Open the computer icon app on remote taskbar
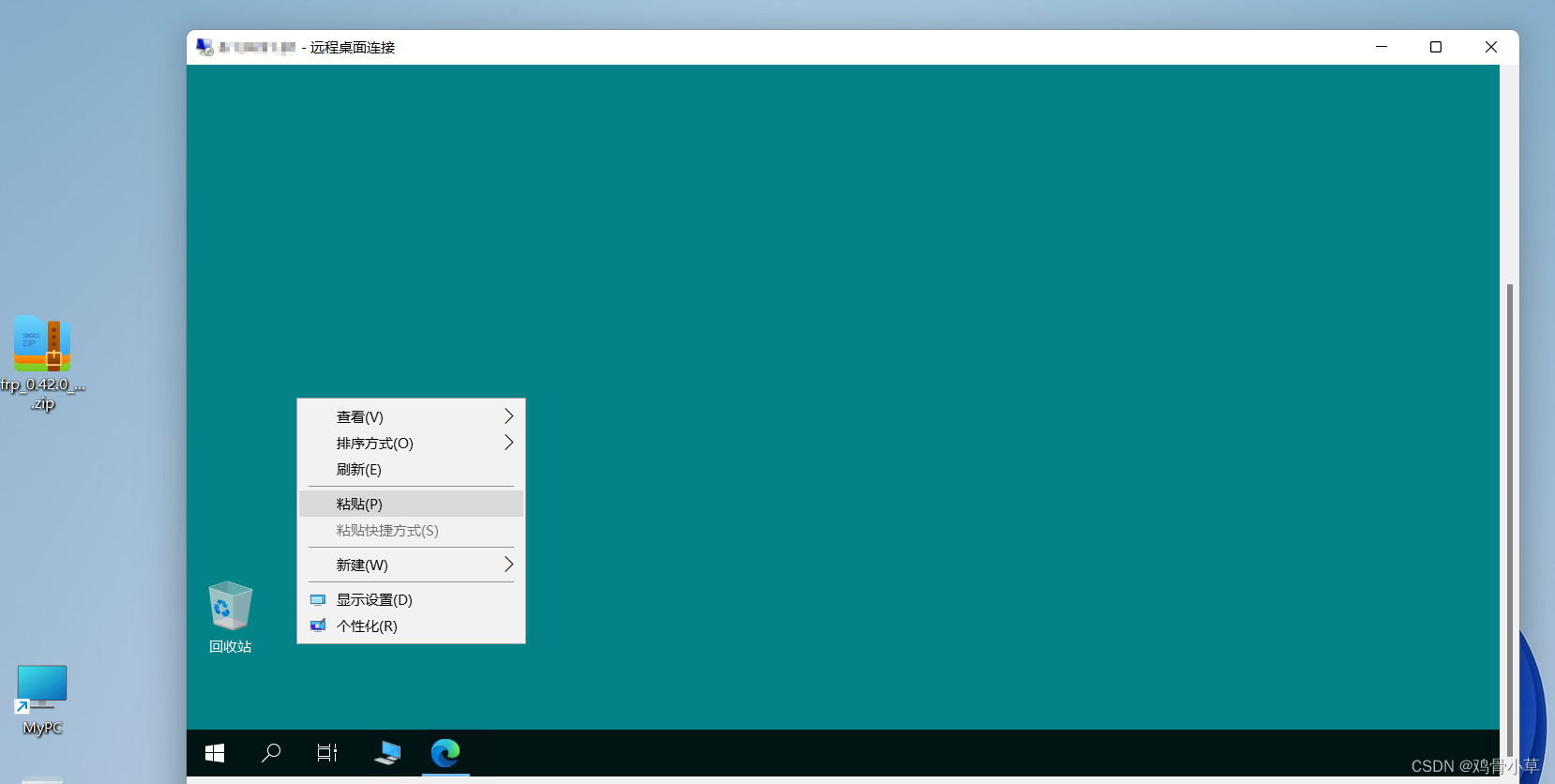Viewport: 1555px width, 784px height. pos(387,752)
